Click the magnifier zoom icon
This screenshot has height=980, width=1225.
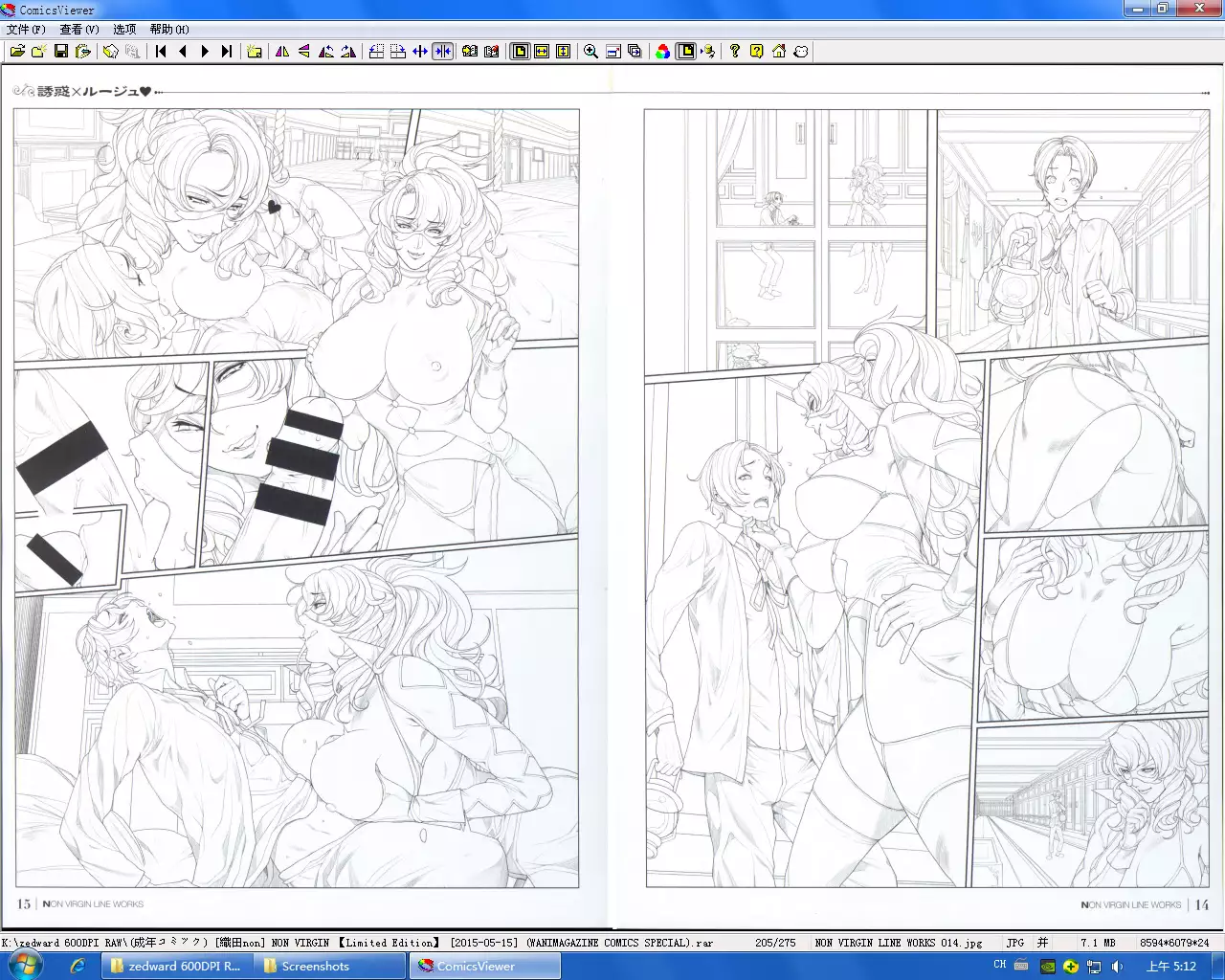591,52
